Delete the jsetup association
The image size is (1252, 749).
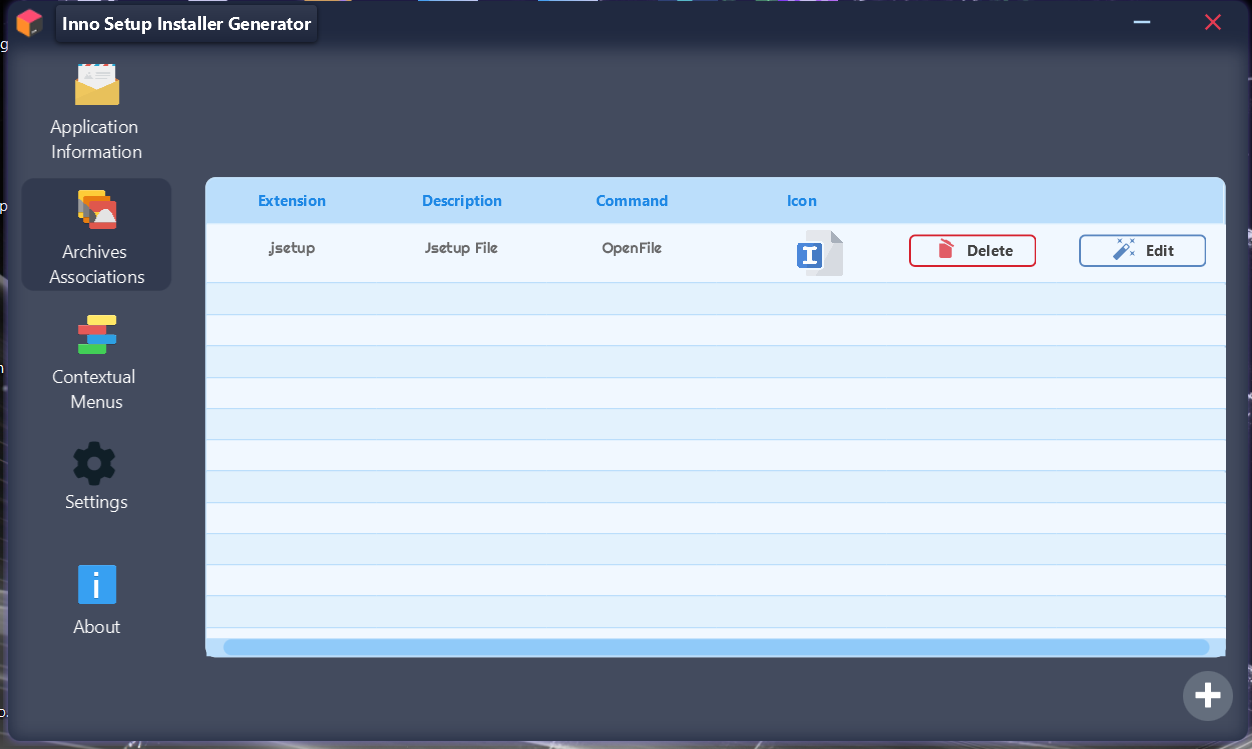[972, 250]
